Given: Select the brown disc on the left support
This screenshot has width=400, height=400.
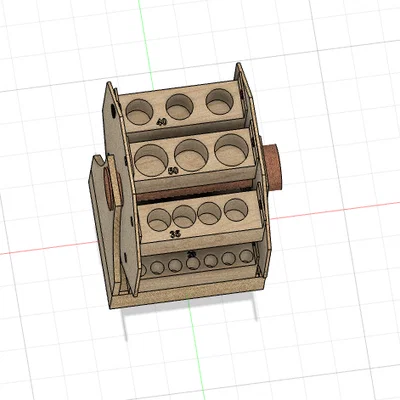Looking at the screenshot, I should coord(109,189).
